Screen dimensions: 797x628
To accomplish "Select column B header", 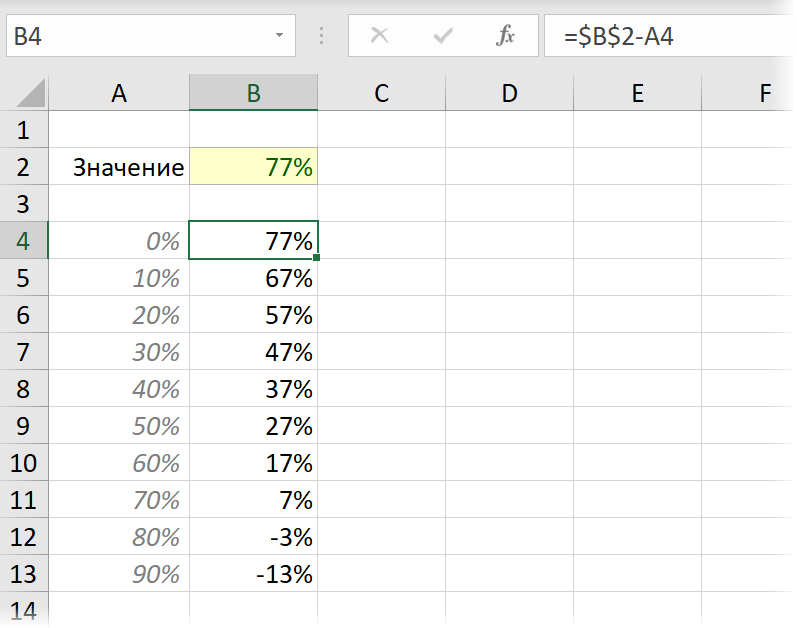I will 254,92.
